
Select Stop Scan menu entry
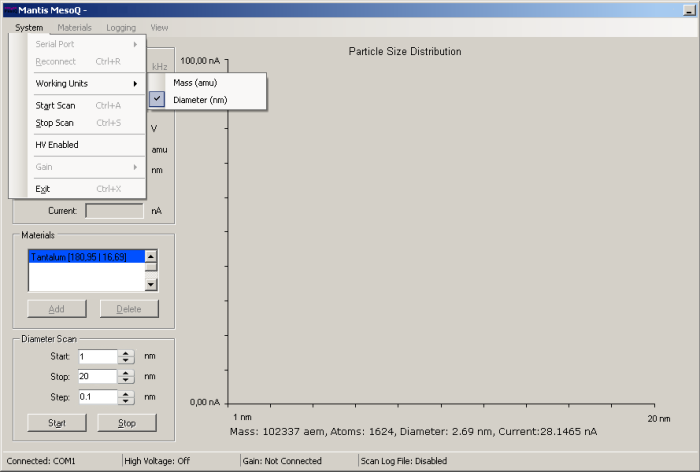click(87, 123)
